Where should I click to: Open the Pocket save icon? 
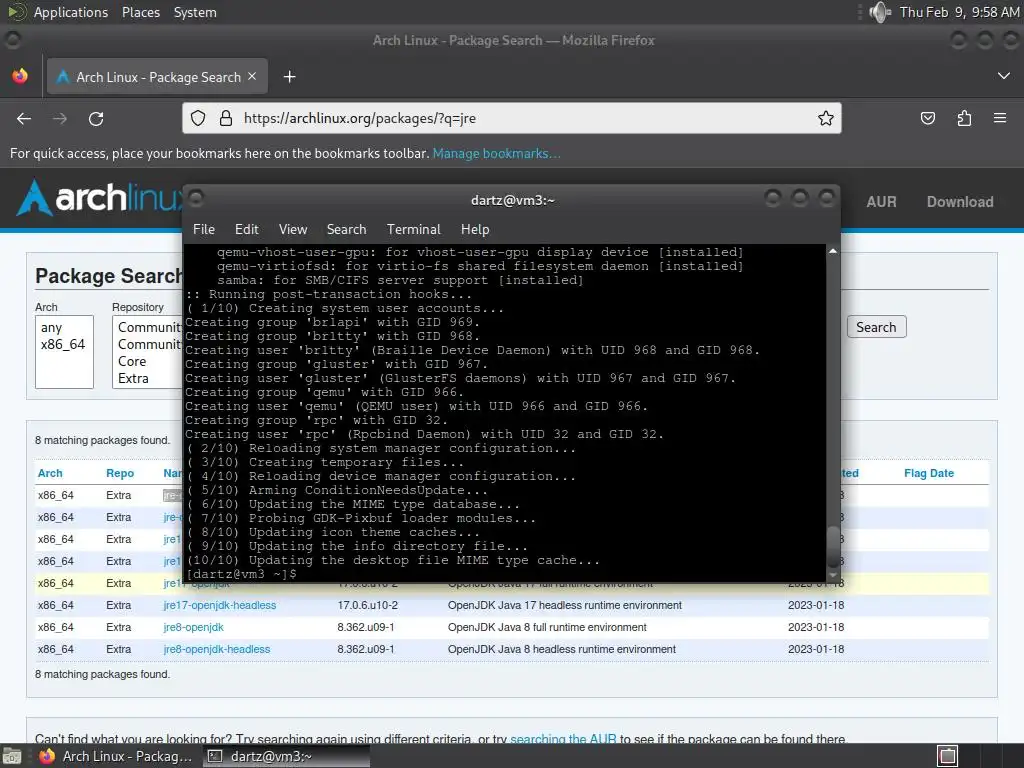(927, 118)
